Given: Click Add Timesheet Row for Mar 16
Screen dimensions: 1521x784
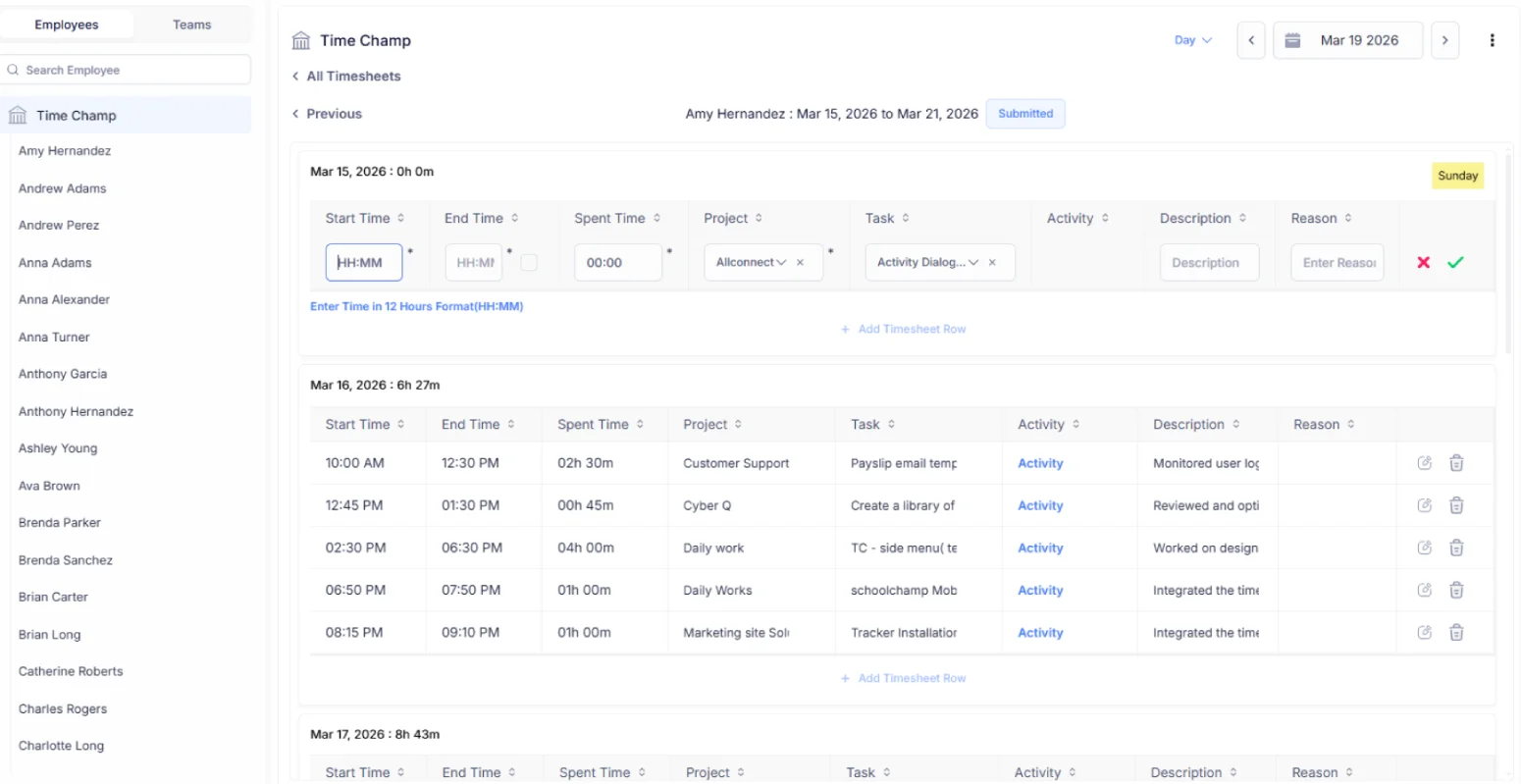Looking at the screenshot, I should [x=902, y=678].
